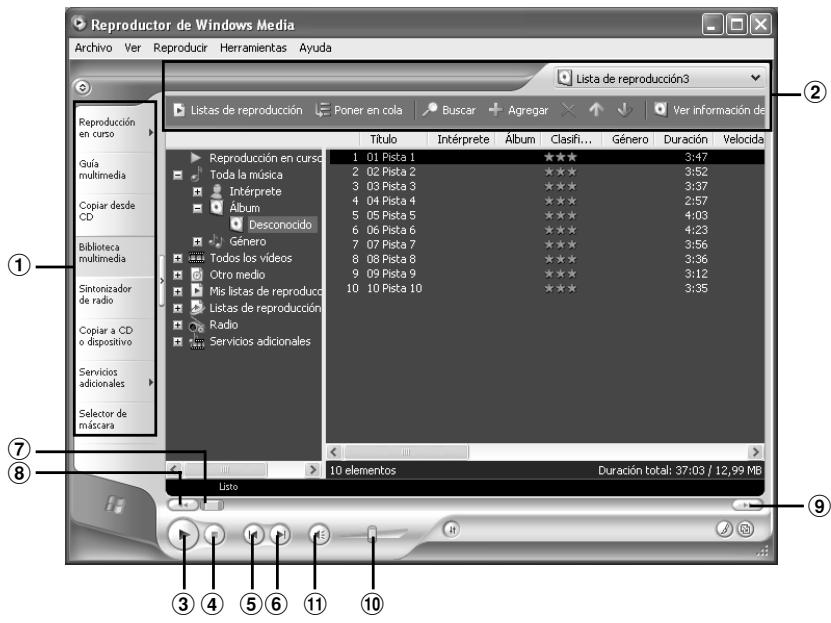
Task: Select Selector de máscara tab
Action: (x=116, y=419)
